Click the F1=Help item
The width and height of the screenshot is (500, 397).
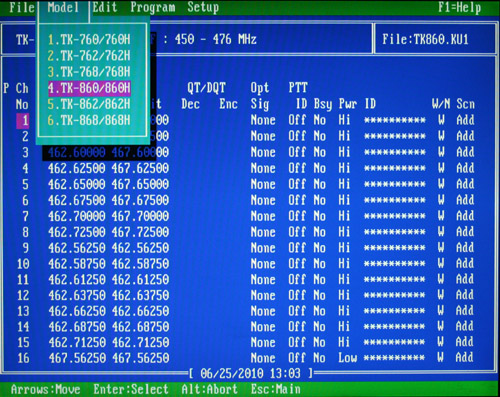[459, 7]
